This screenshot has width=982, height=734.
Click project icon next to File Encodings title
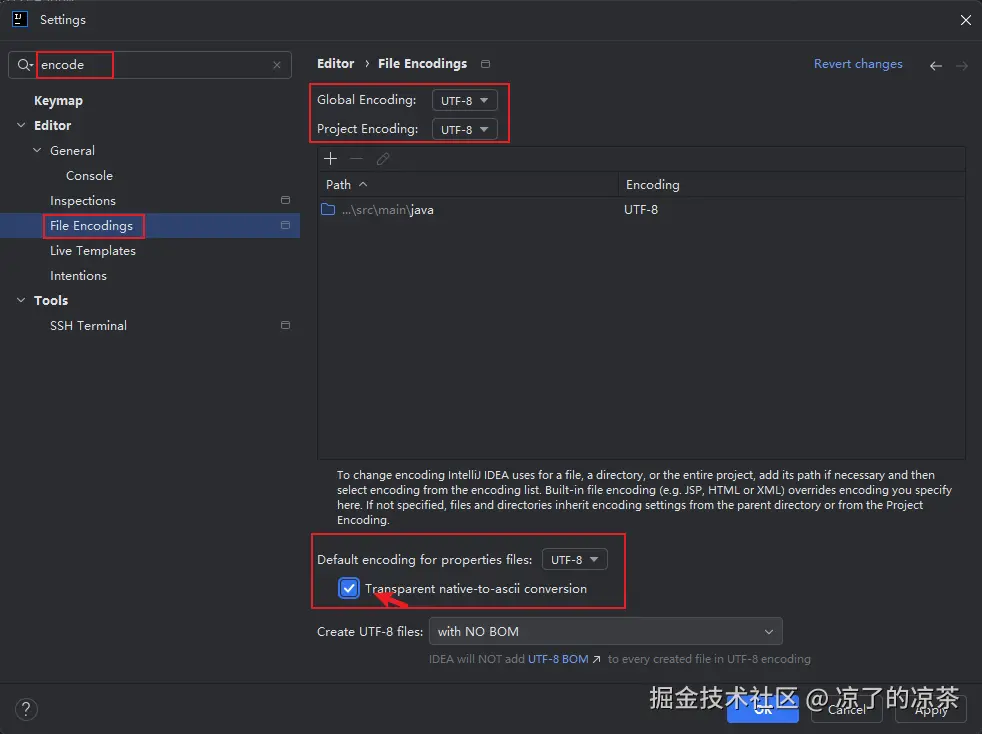485,64
